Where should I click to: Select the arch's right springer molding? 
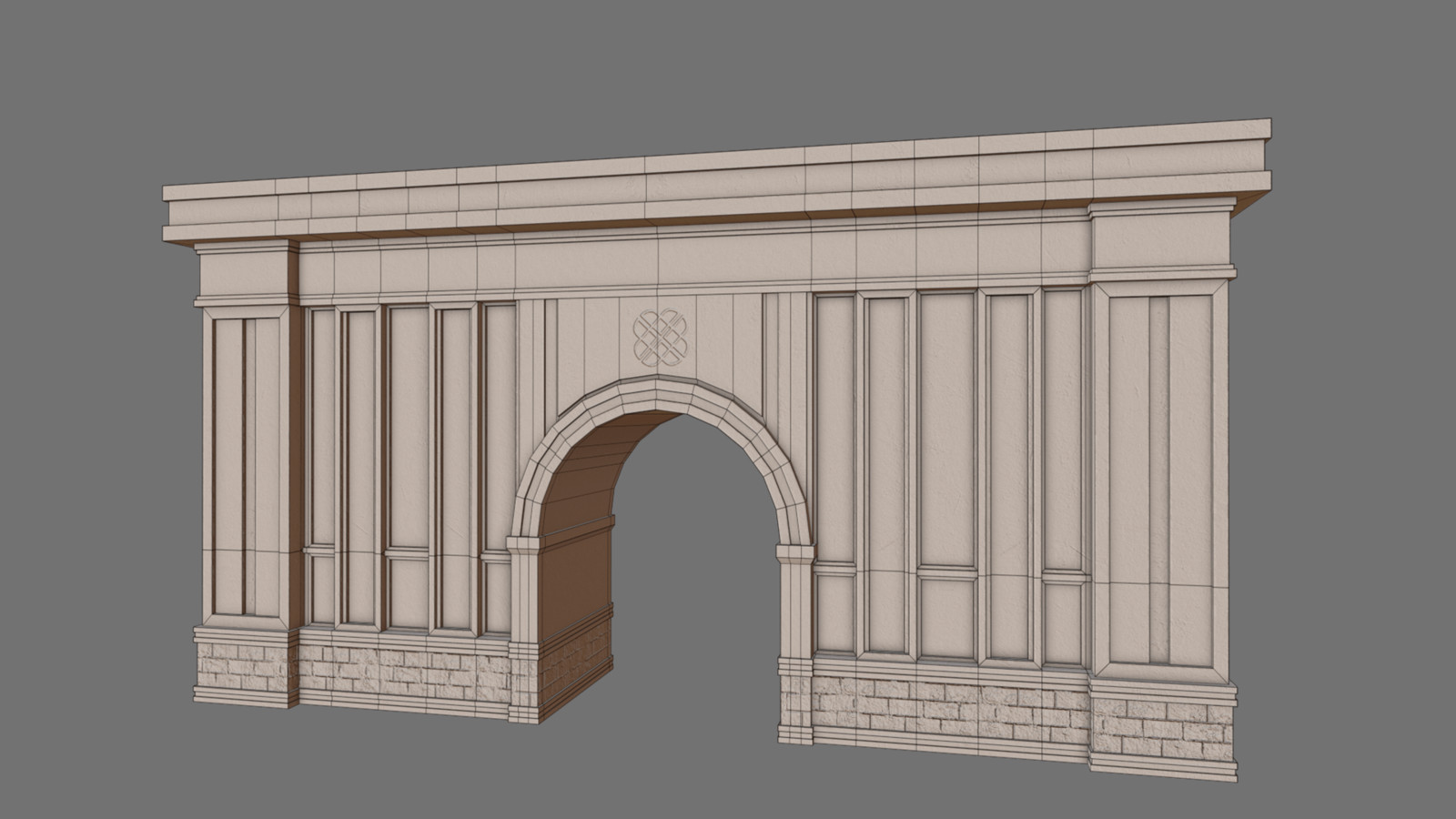click(794, 551)
